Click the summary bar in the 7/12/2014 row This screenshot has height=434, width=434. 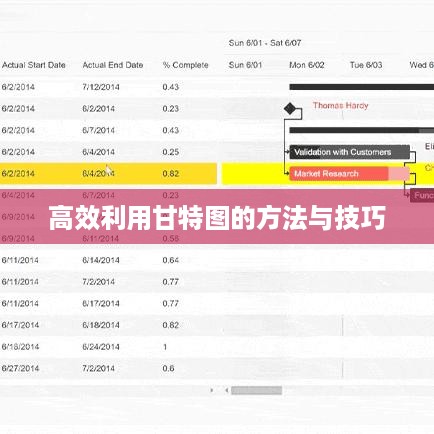[x=362, y=87]
